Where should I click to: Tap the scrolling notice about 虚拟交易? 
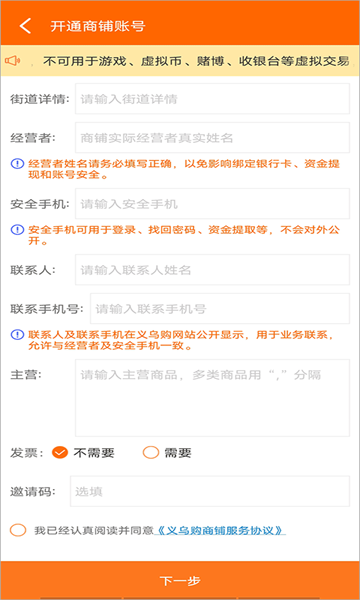point(196,61)
